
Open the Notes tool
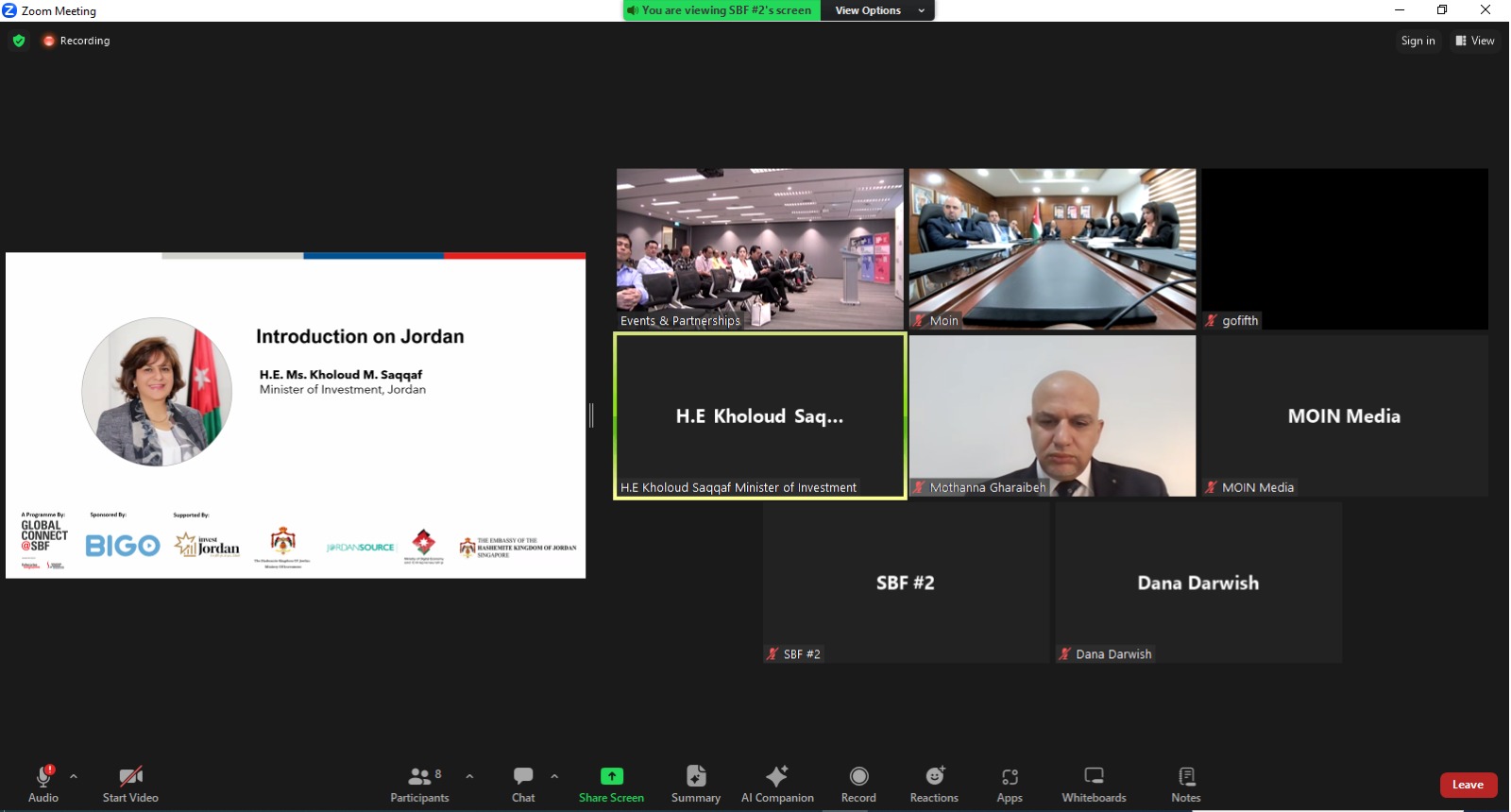tap(1186, 784)
